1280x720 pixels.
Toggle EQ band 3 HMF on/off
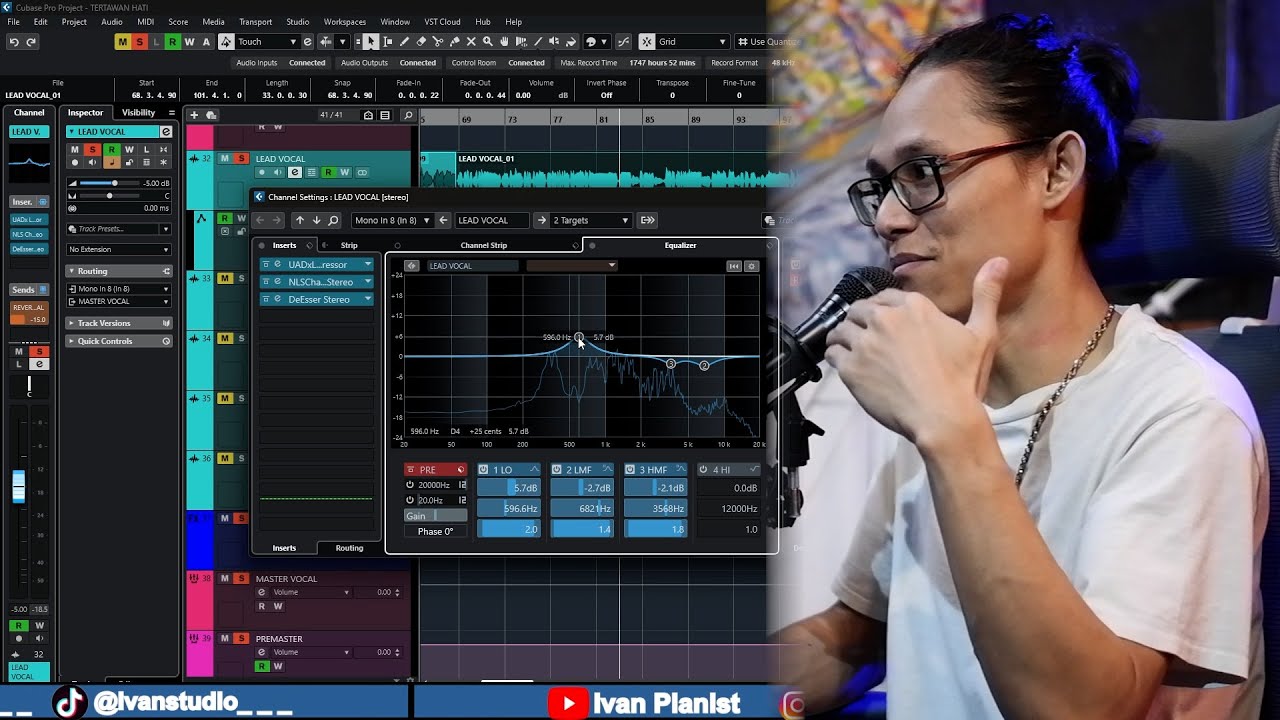[x=630, y=469]
